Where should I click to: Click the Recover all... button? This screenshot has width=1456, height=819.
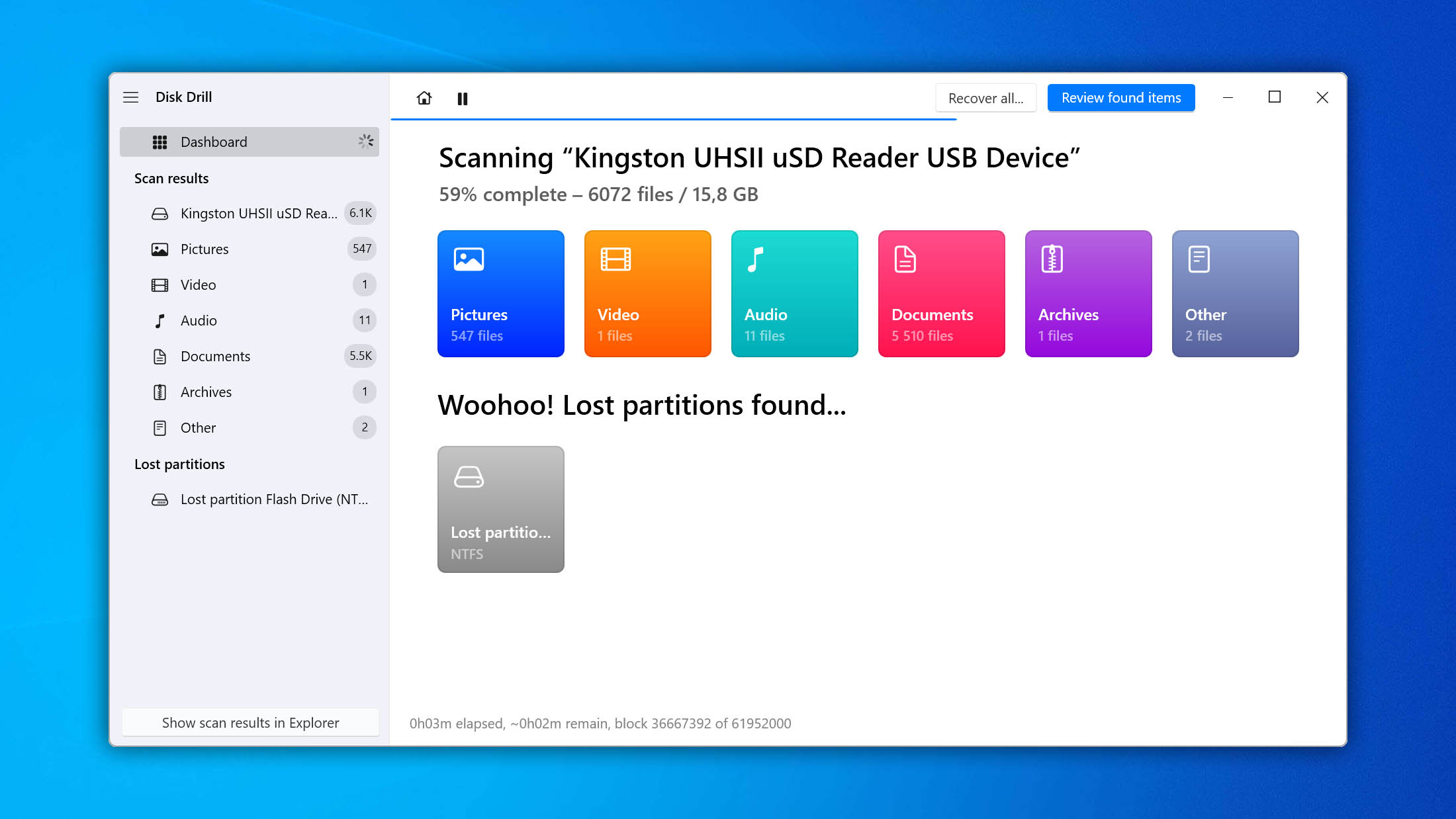985,98
